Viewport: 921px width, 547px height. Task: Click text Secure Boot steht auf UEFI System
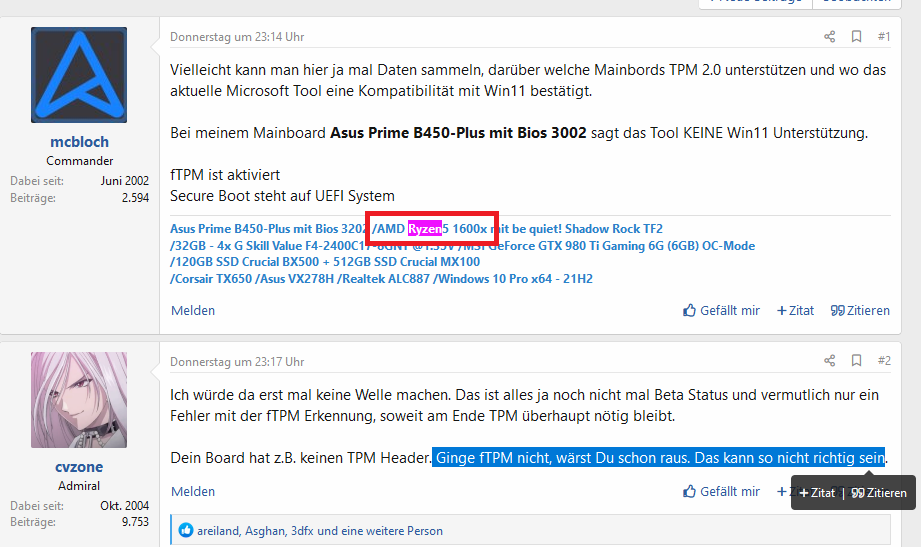pos(283,196)
